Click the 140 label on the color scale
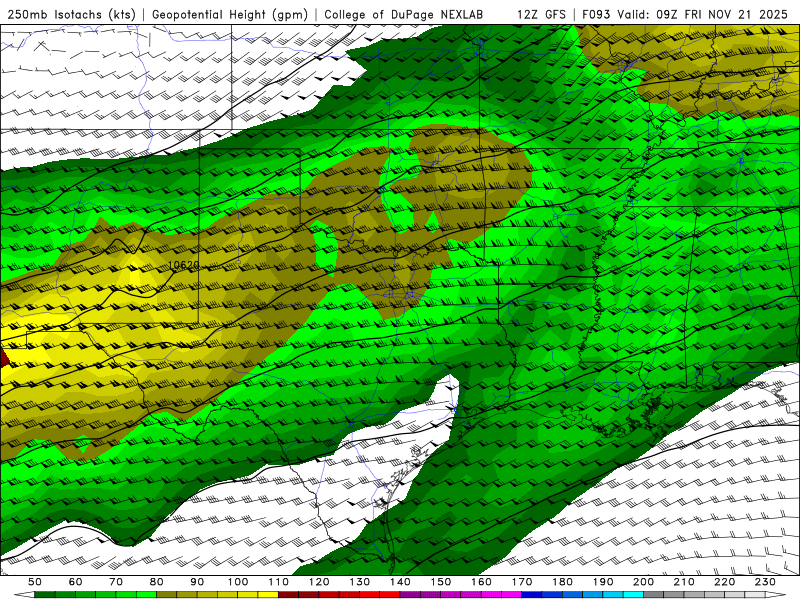800x600 pixels. click(400, 582)
